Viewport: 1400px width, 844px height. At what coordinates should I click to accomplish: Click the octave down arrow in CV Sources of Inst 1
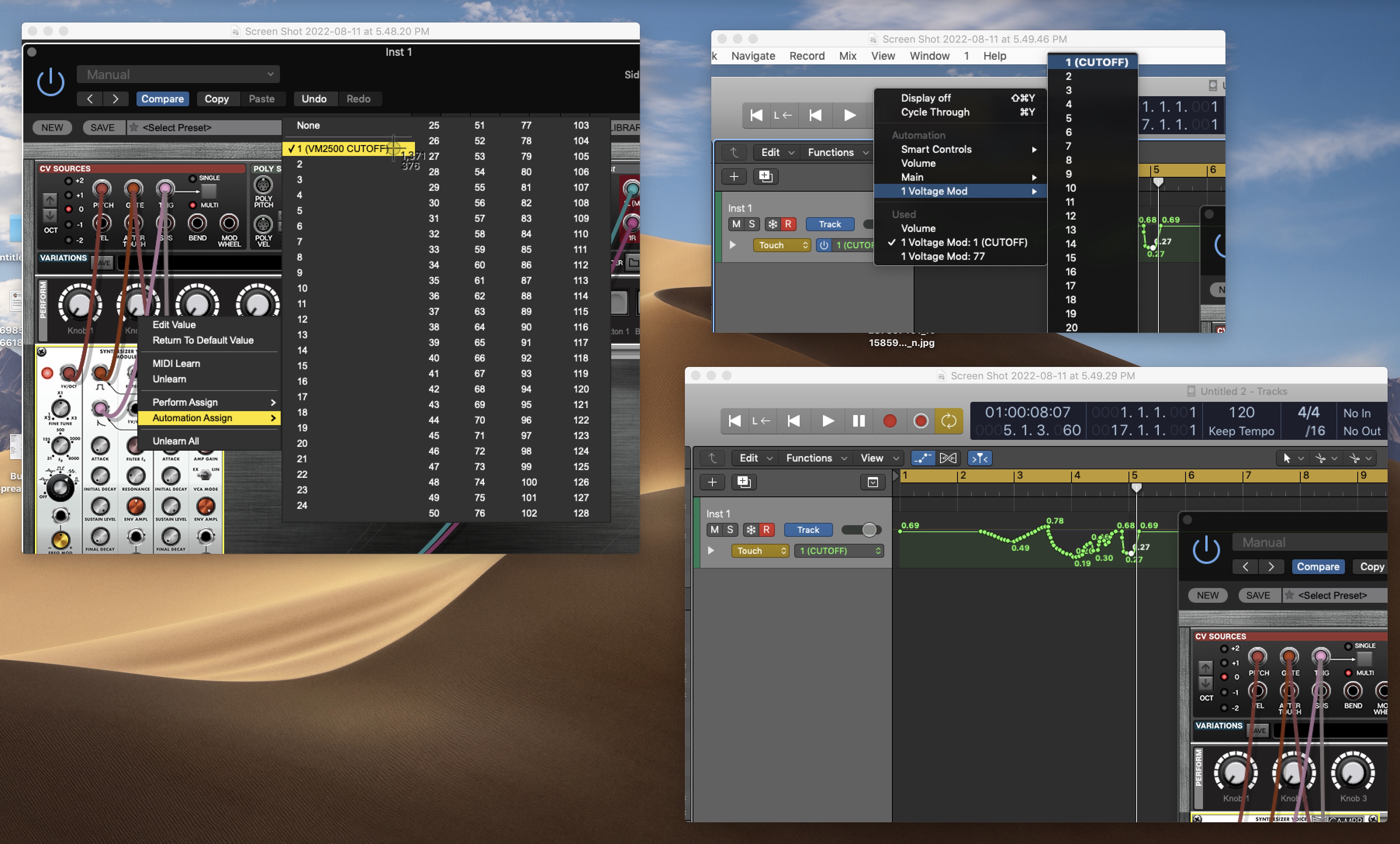(x=50, y=215)
